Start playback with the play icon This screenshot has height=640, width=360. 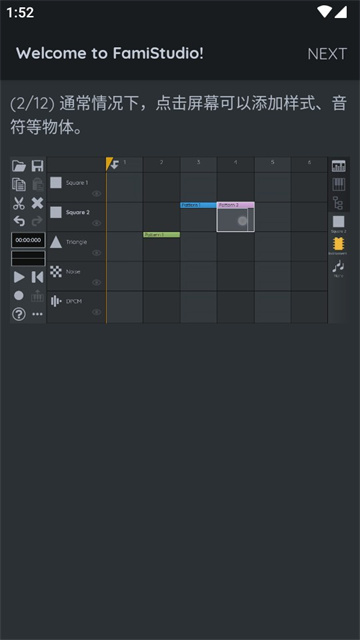(x=19, y=277)
